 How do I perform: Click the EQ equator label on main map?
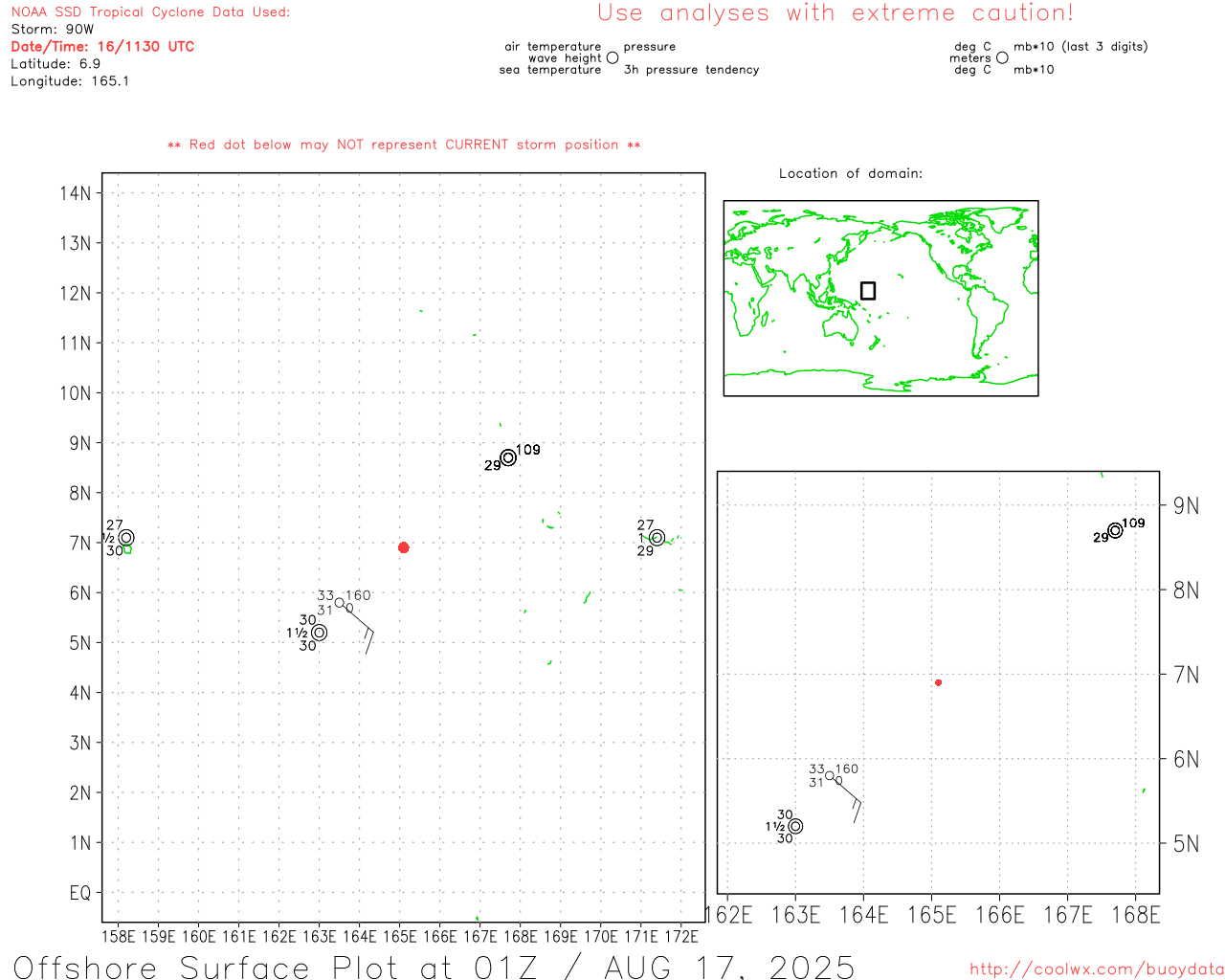pos(80,893)
